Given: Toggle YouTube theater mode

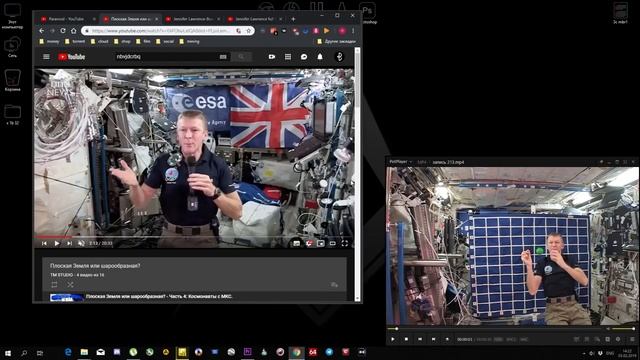Looking at the screenshot, I should click(333, 243).
